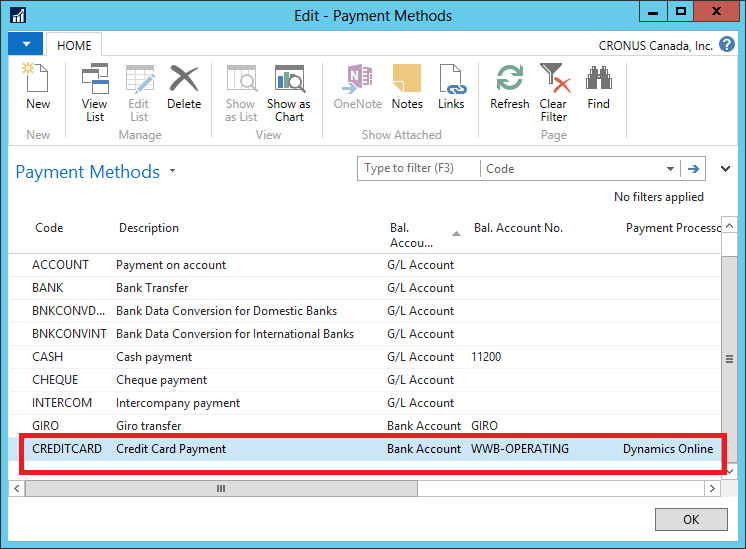
Task: Select the BANK code row
Action: pyautogui.click(x=48, y=288)
